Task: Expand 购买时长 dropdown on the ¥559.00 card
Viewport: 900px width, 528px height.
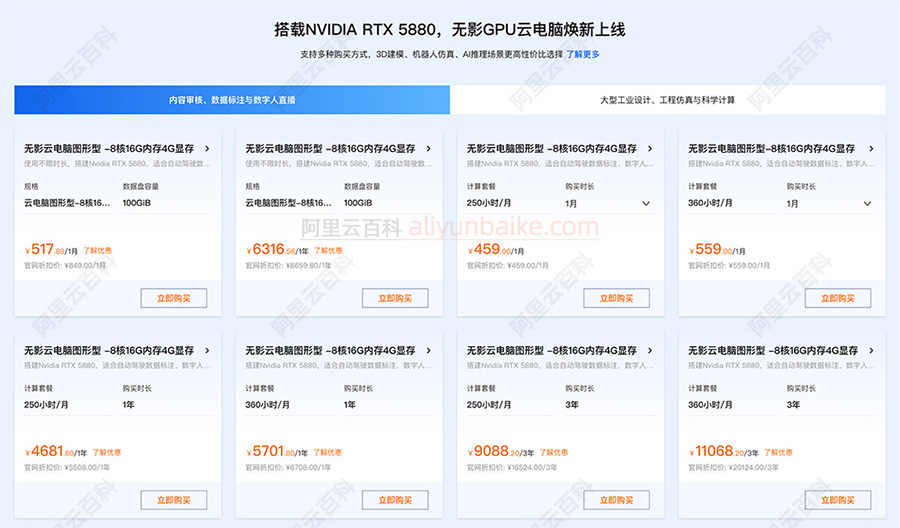Action: pyautogui.click(x=829, y=203)
